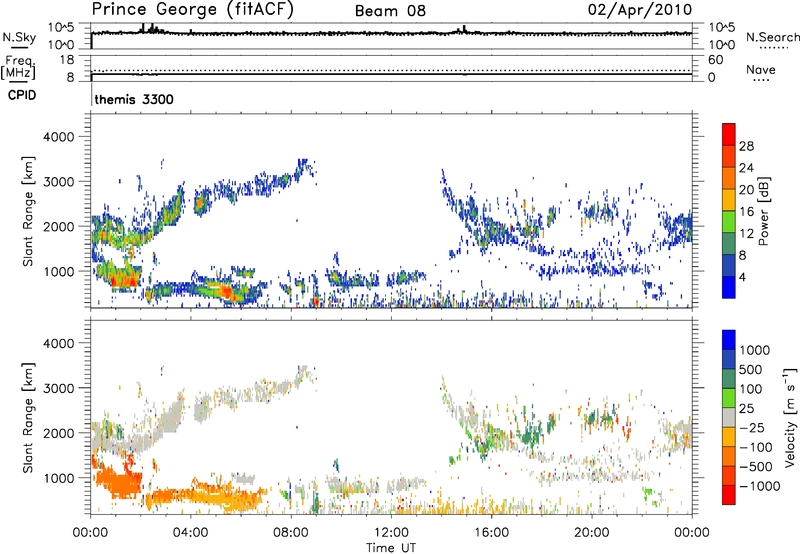Click "2000" tick on Power panel axis
The height and width of the screenshot is (554, 800).
pos(59,226)
